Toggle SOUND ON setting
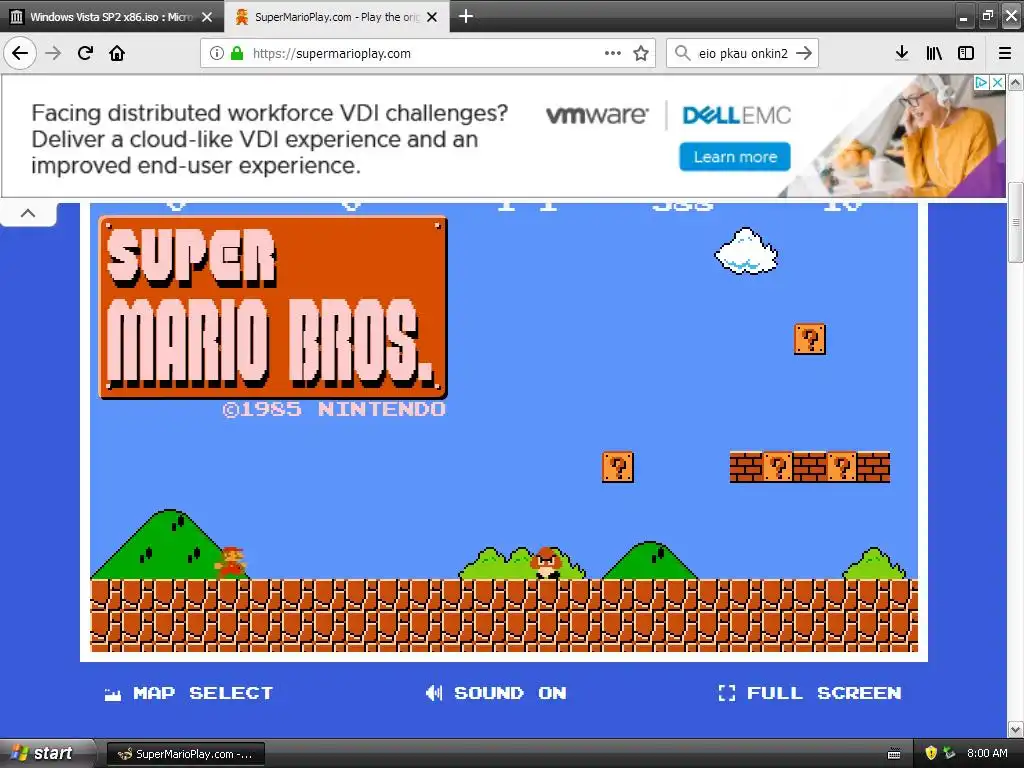Image resolution: width=1024 pixels, height=768 pixels. coord(496,693)
